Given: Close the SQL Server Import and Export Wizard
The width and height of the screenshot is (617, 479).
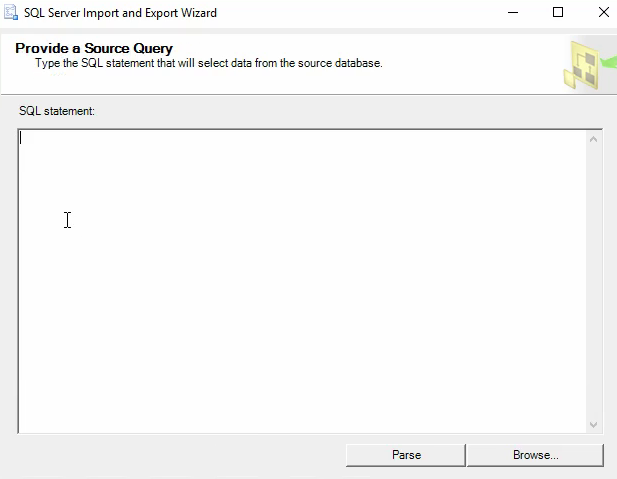Looking at the screenshot, I should (604, 12).
